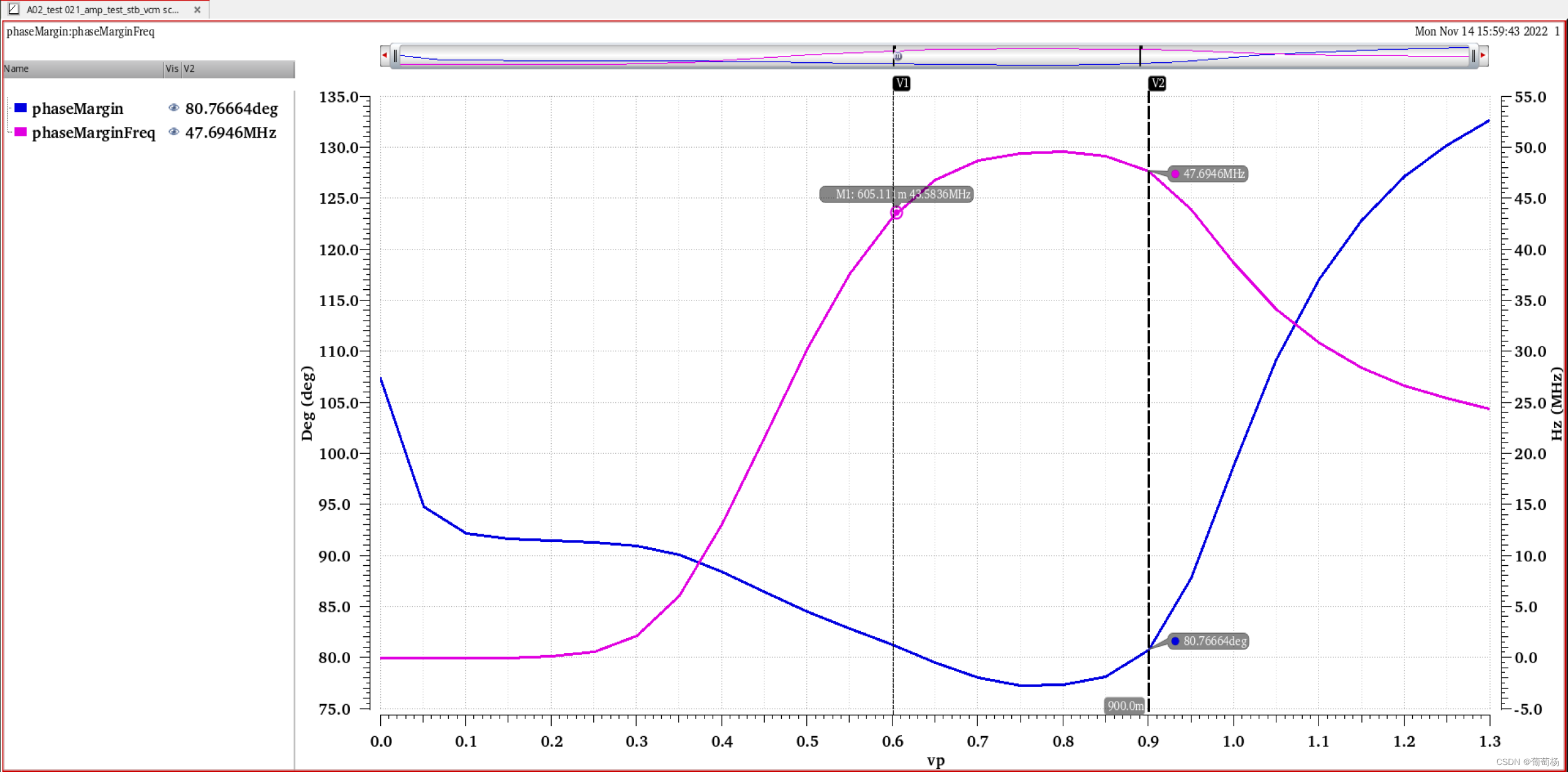Click the 47.6946MHz intercept label

[1208, 174]
